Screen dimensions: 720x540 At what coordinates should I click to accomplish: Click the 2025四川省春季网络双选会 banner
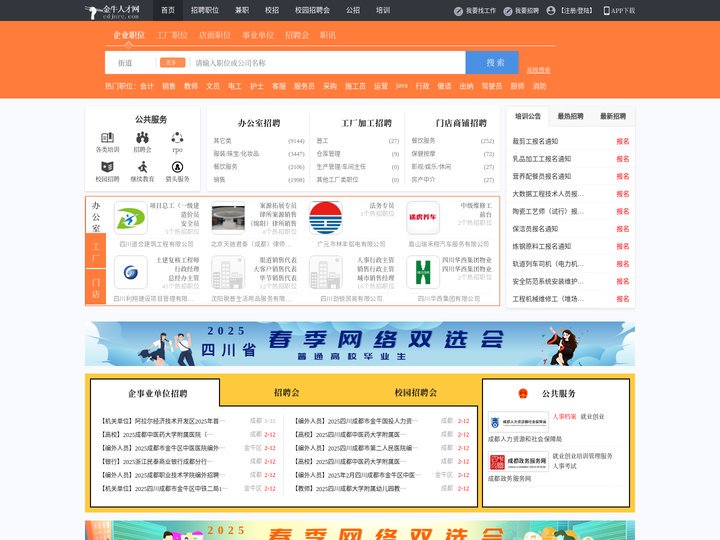[x=360, y=343]
